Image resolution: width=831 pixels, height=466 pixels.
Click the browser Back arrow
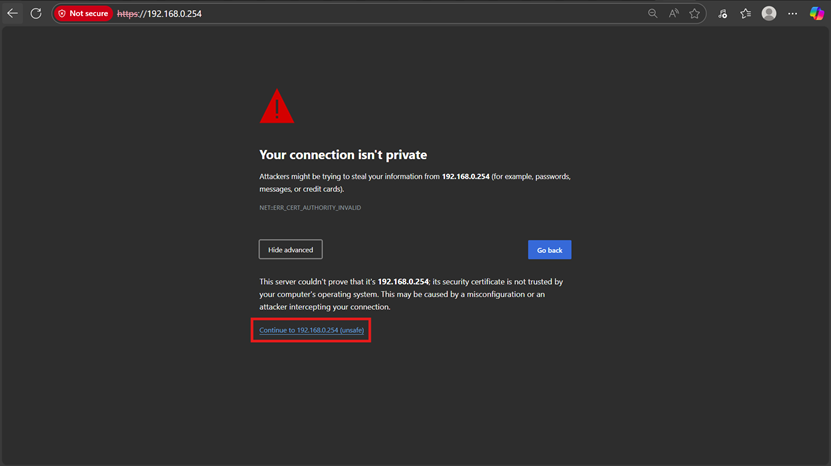point(13,14)
